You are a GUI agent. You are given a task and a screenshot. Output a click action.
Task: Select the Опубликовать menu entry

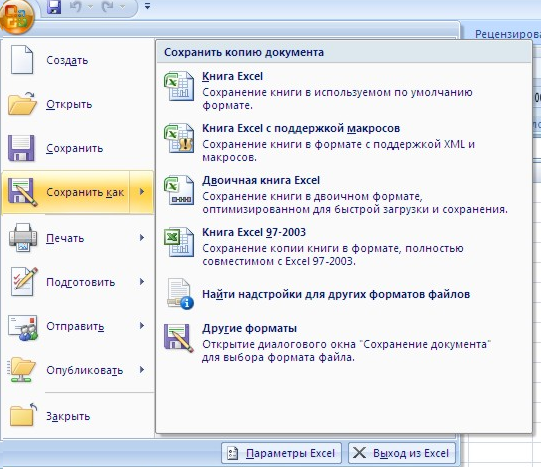point(78,370)
